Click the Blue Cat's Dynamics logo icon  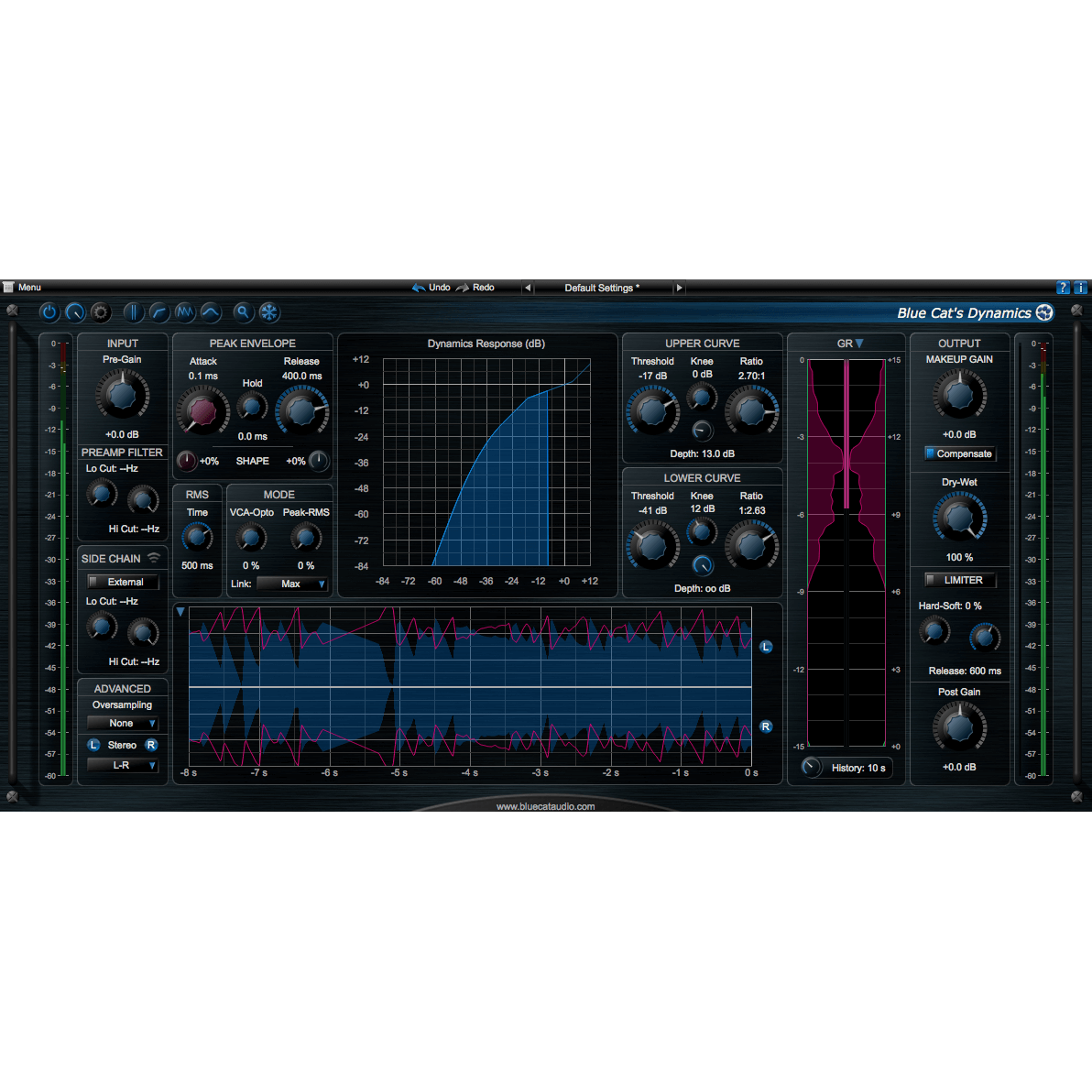coord(1044,312)
